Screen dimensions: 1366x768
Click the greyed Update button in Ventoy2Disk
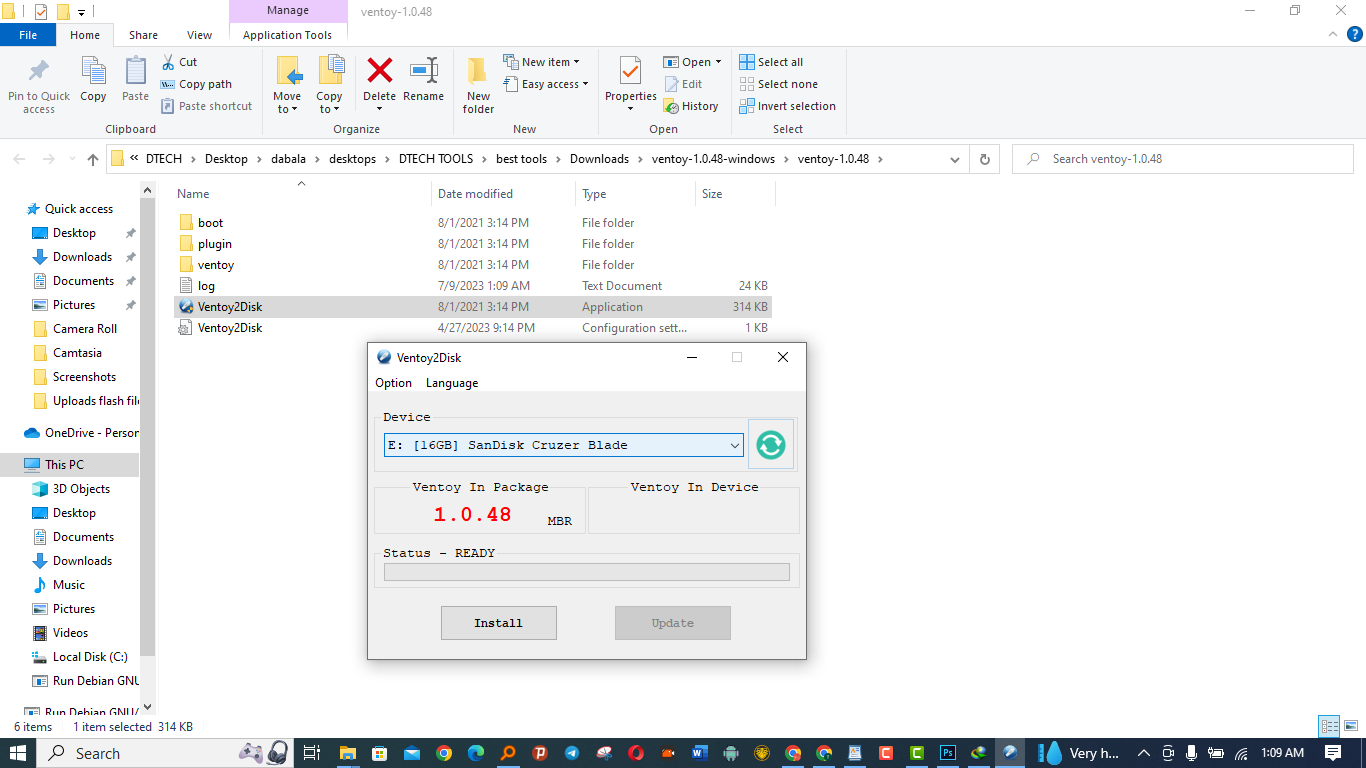point(672,623)
